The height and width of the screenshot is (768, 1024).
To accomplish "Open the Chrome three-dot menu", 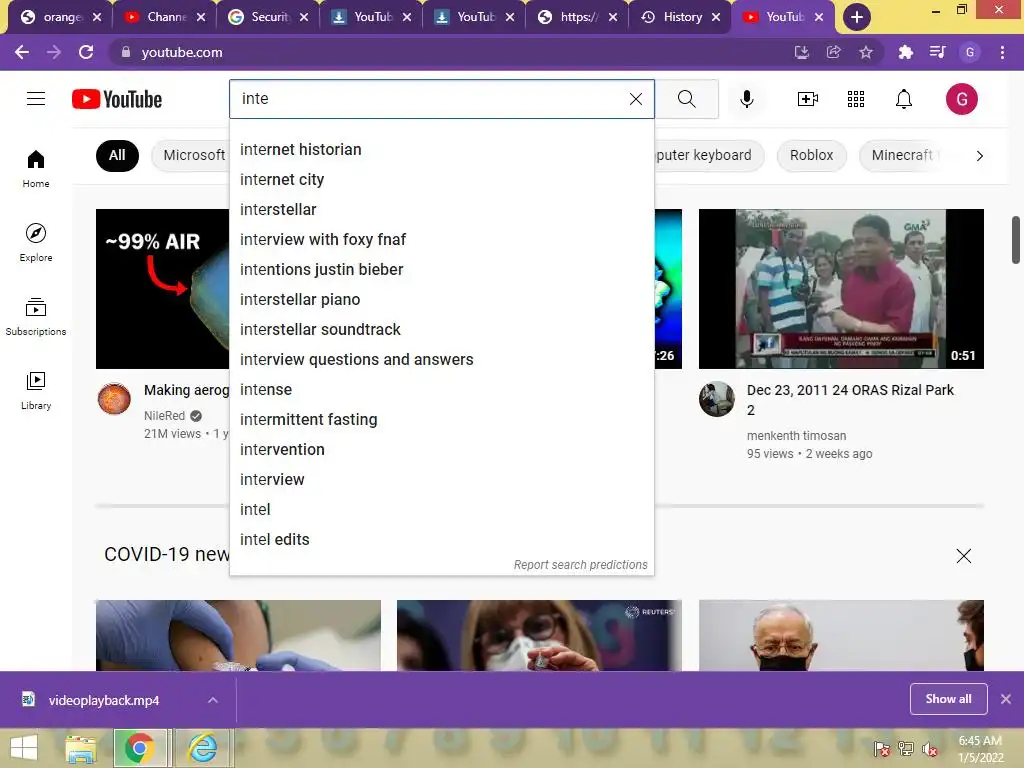I will 1002,52.
